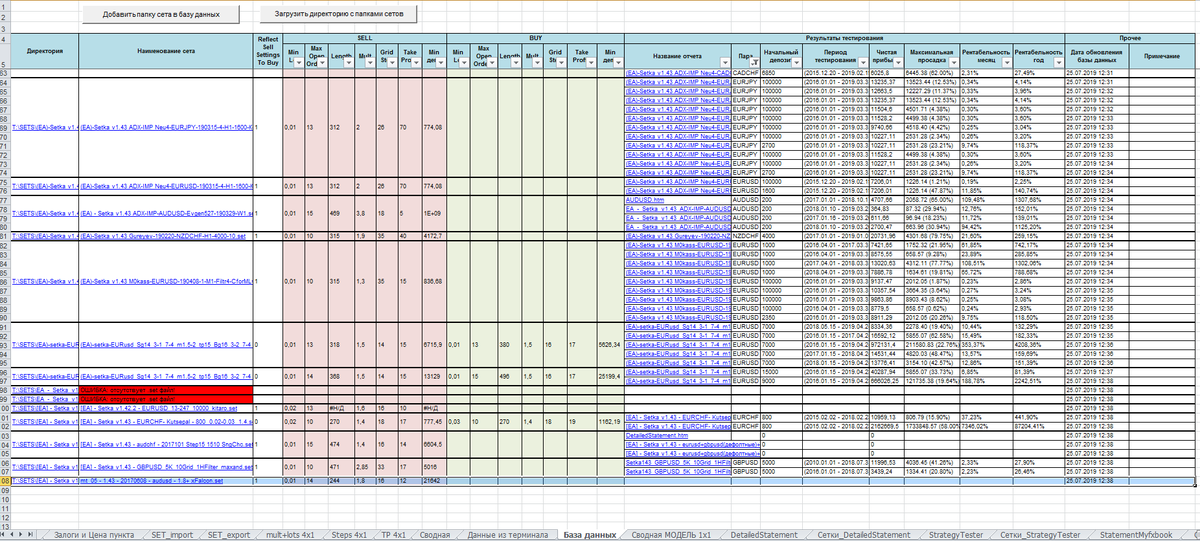
Task: Open SELL Grid Step filter dropdown
Action: [392, 62]
